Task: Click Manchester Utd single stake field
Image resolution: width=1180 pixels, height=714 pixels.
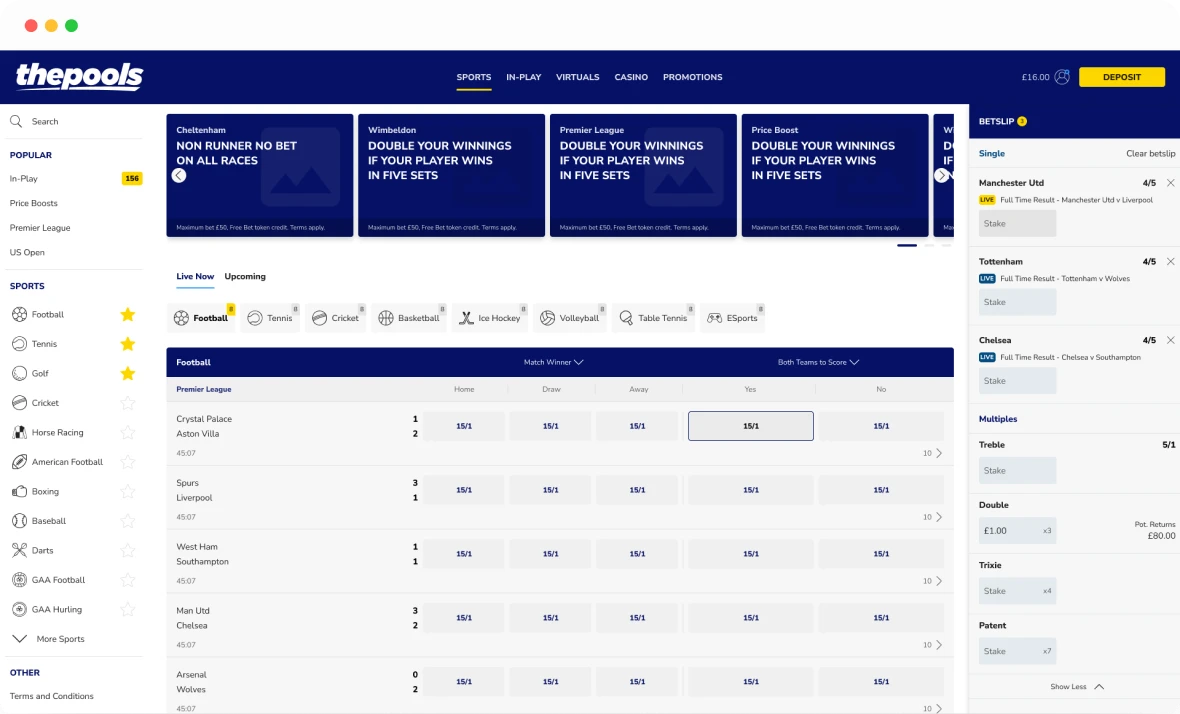Action: coord(1017,223)
